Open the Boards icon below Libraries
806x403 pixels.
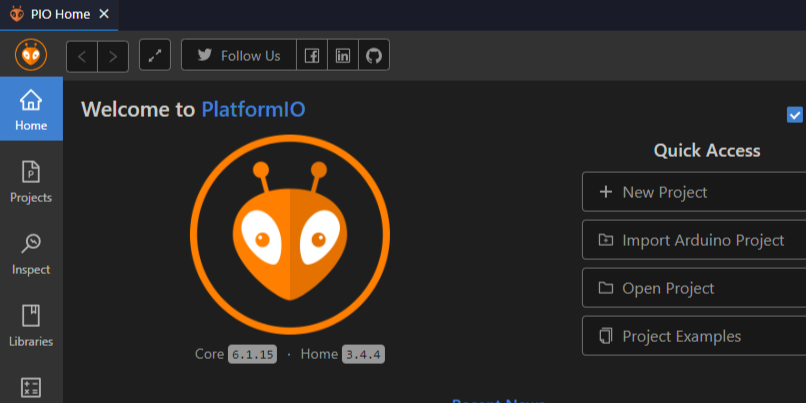point(31,388)
